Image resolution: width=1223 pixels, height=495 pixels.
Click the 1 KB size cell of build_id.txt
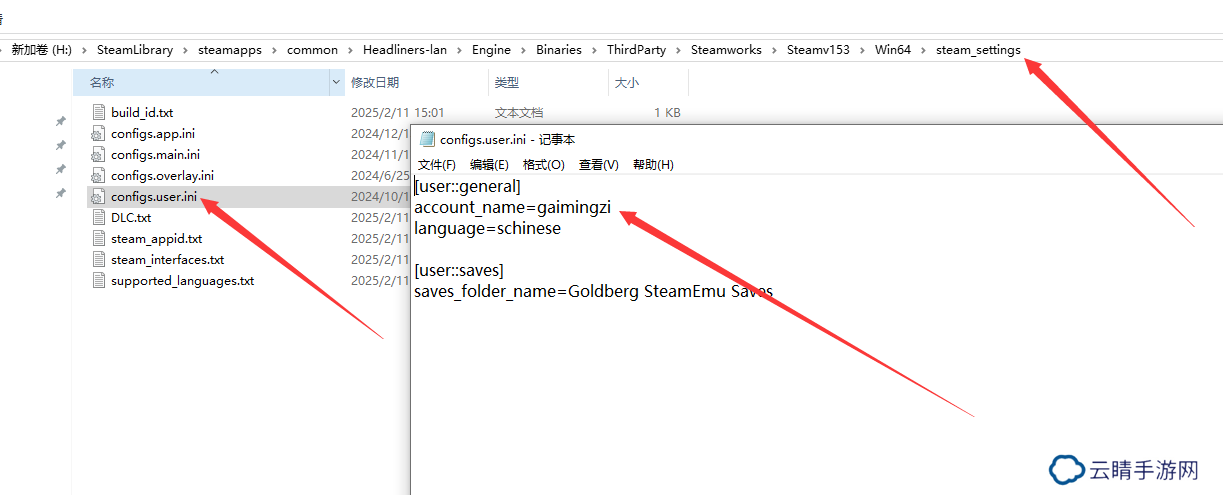(667, 113)
